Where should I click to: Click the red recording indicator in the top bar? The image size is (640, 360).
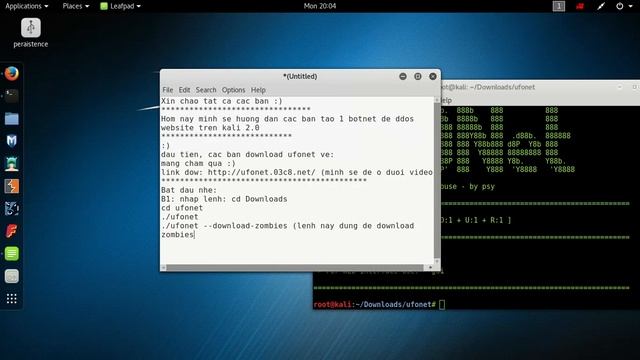[580, 6]
